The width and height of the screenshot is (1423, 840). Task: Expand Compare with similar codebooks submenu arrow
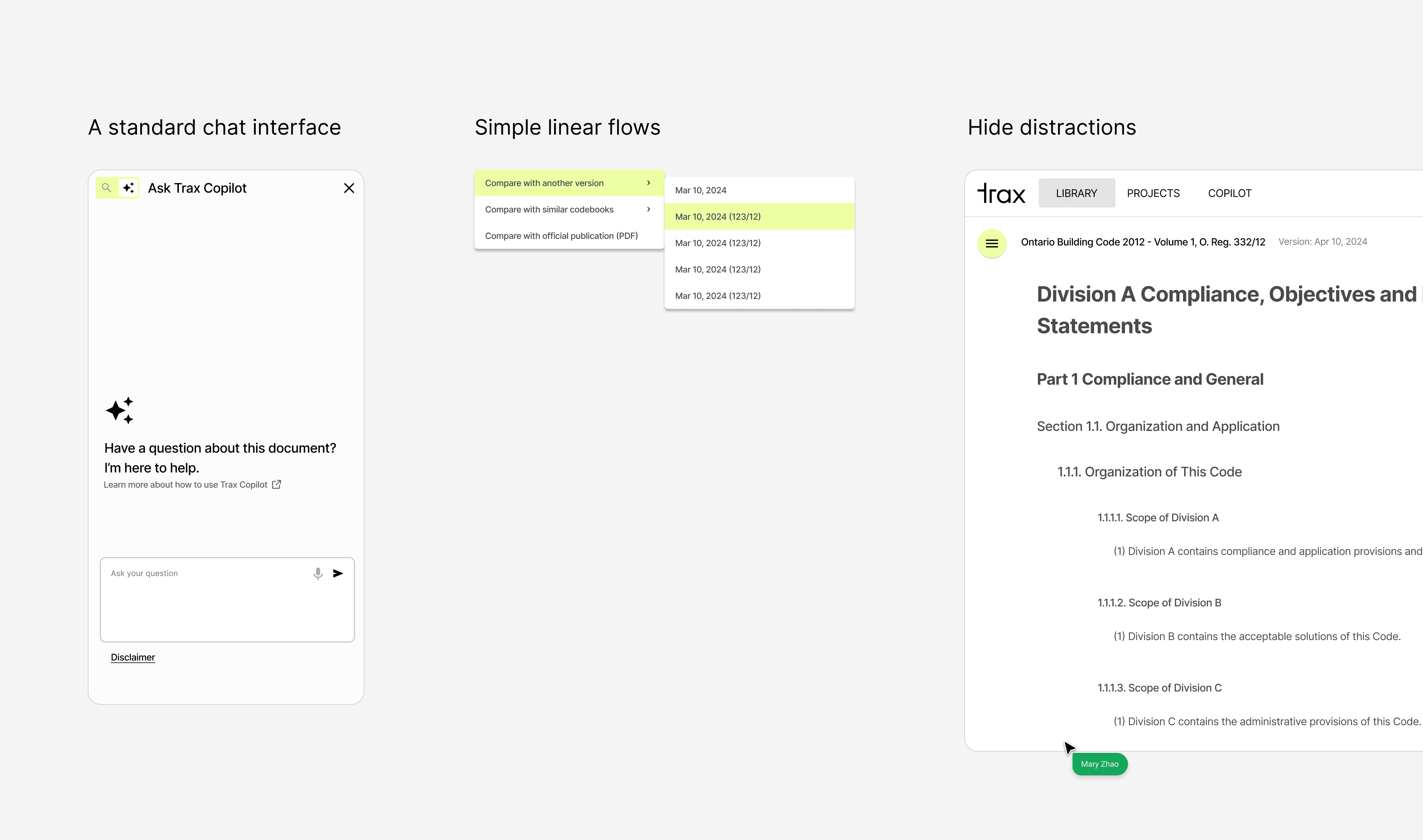pyautogui.click(x=649, y=210)
